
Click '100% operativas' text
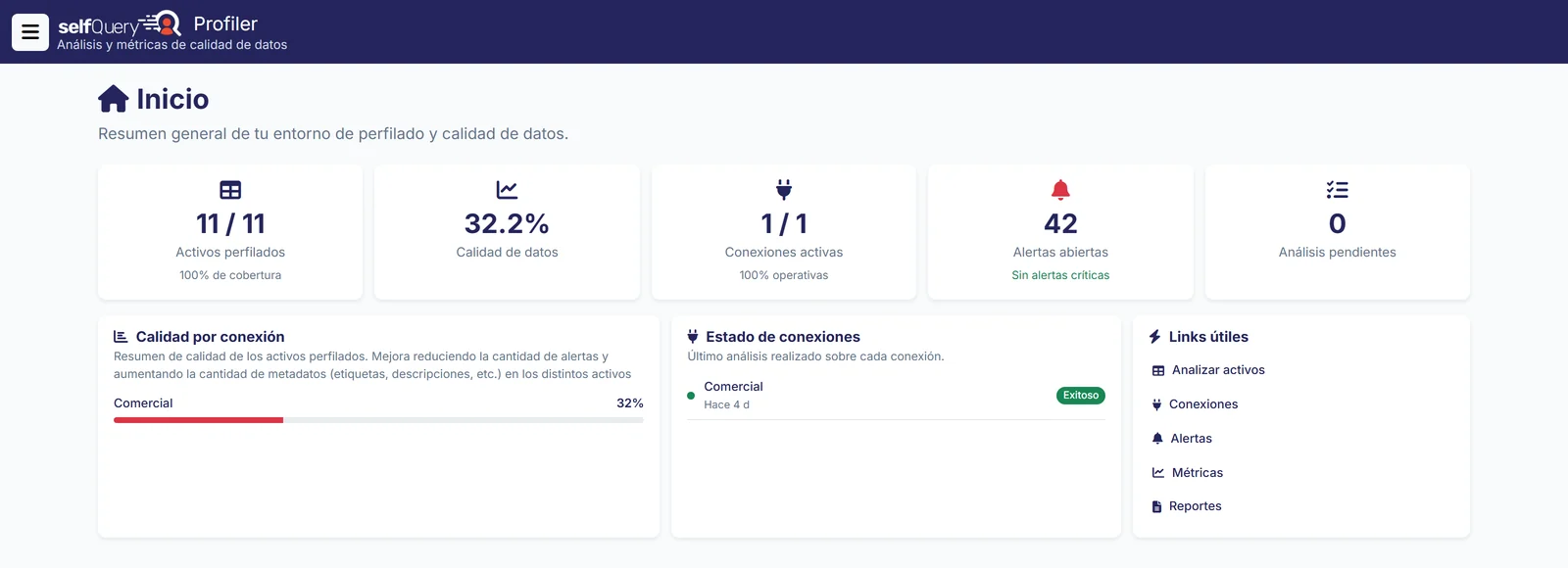pos(784,275)
